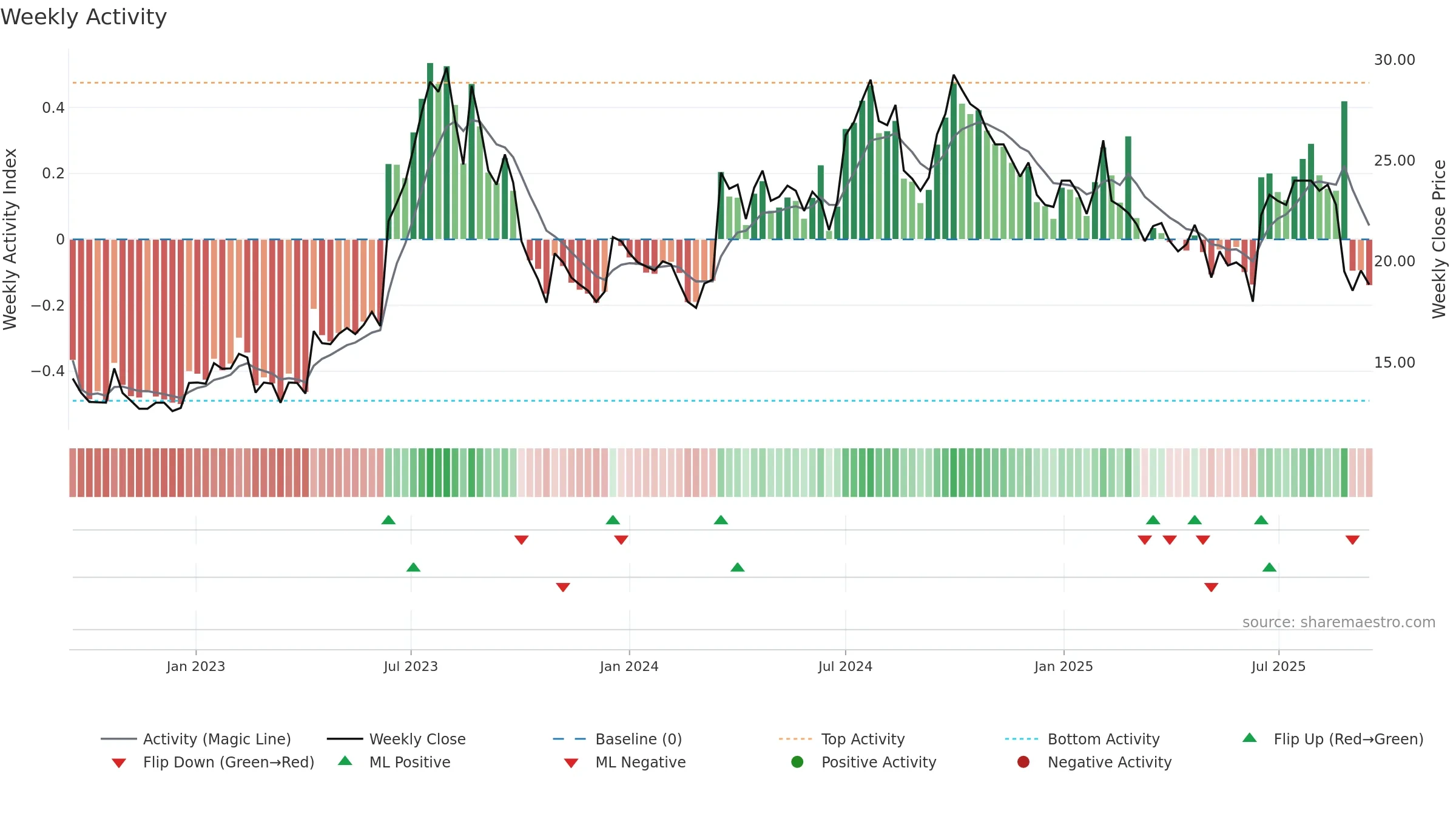Click the 30.00 price axis value
This screenshot has width=1456, height=819.
point(1395,60)
